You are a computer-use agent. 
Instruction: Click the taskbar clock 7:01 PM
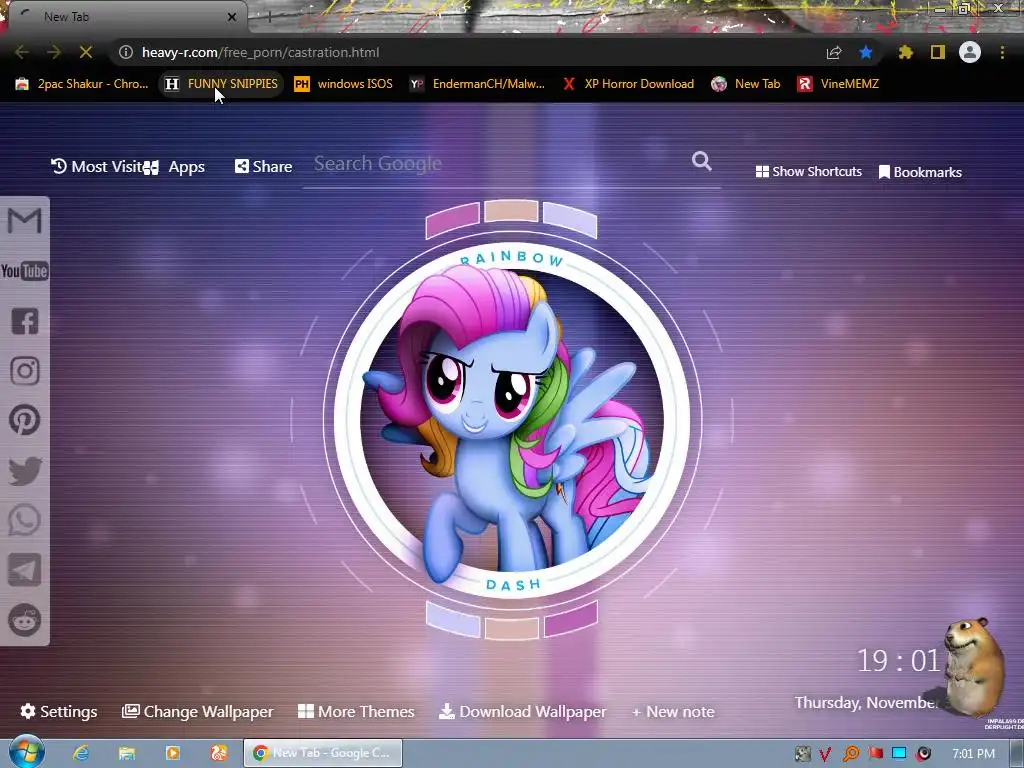tap(974, 754)
